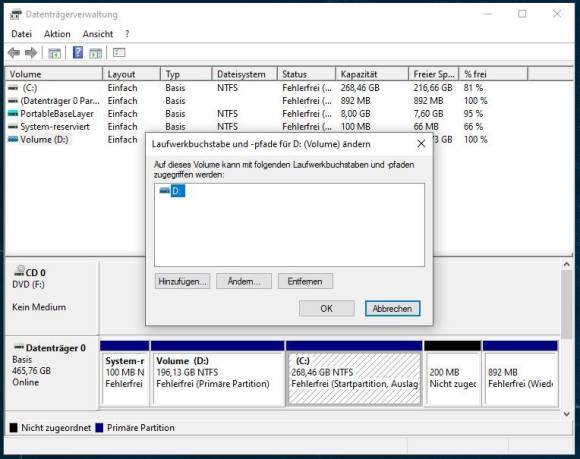
Task: Click the Entfernen button
Action: click(x=305, y=281)
